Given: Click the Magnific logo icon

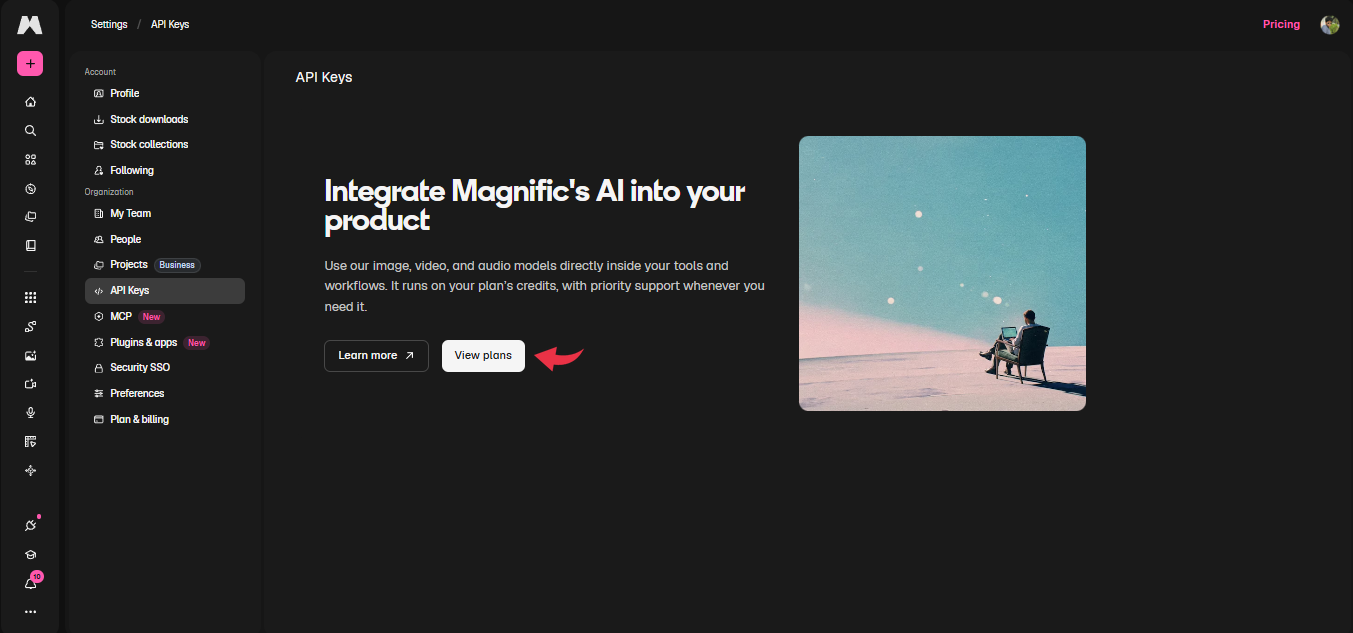Looking at the screenshot, I should pos(30,24).
